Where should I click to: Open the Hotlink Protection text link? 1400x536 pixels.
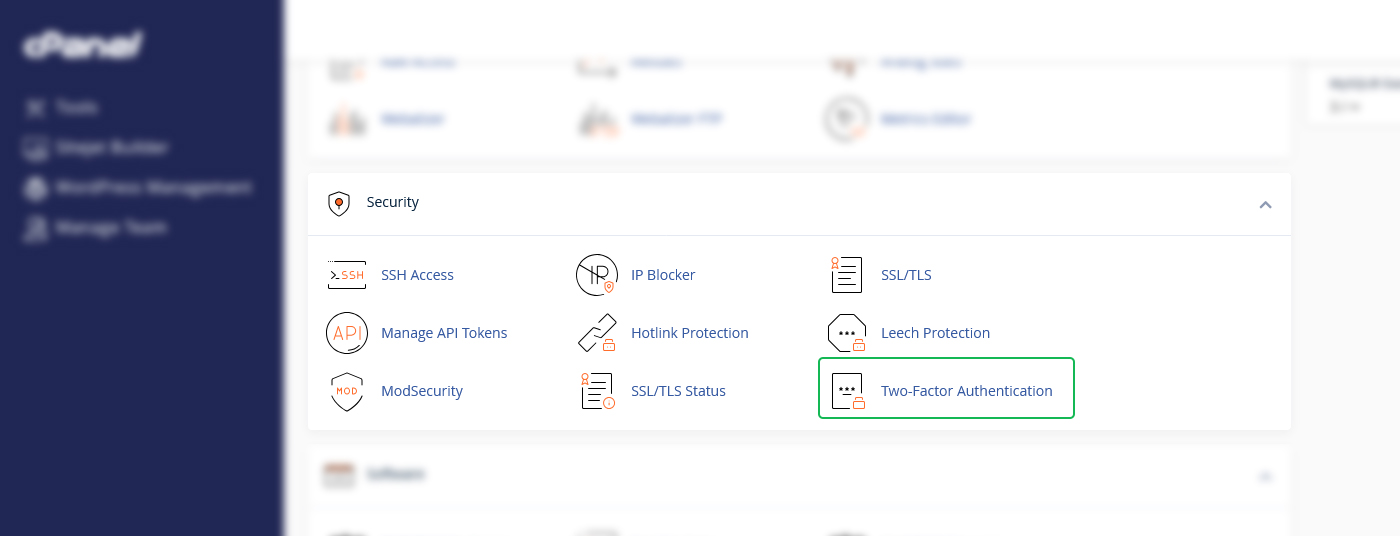pos(689,333)
